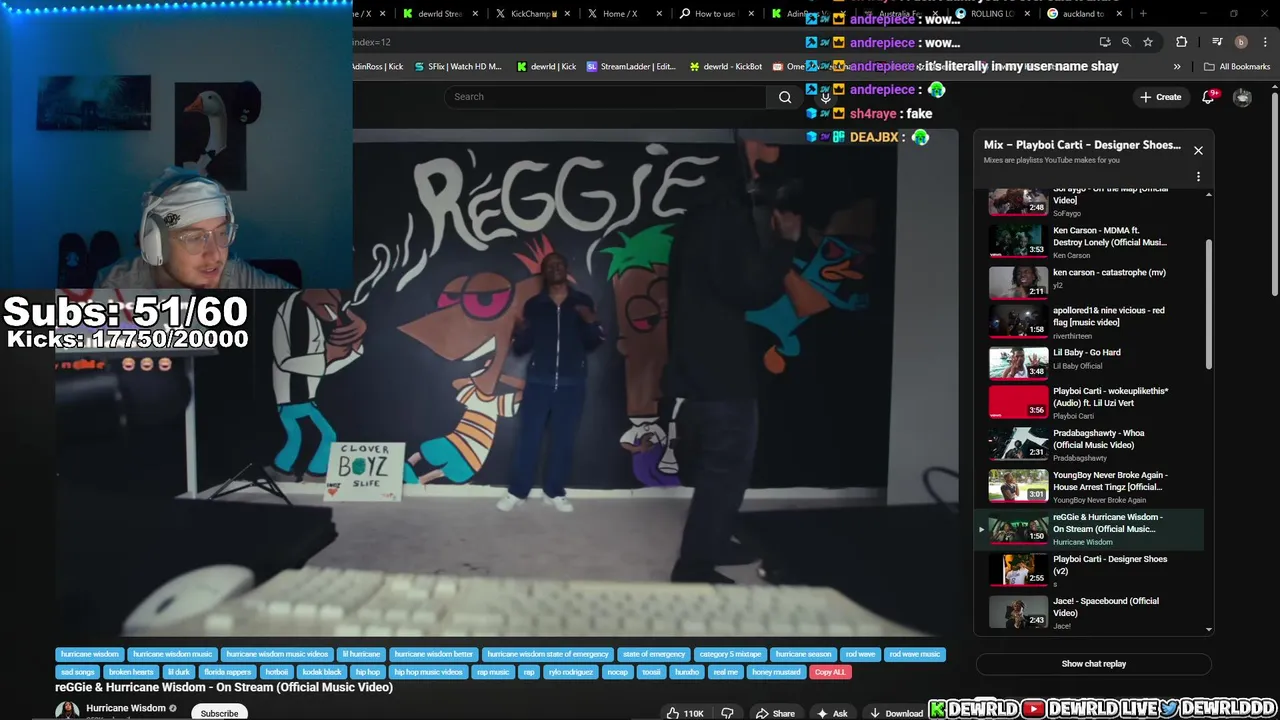The height and width of the screenshot is (720, 1280).
Task: Click the 'florida rappers' tag
Action: (227, 672)
